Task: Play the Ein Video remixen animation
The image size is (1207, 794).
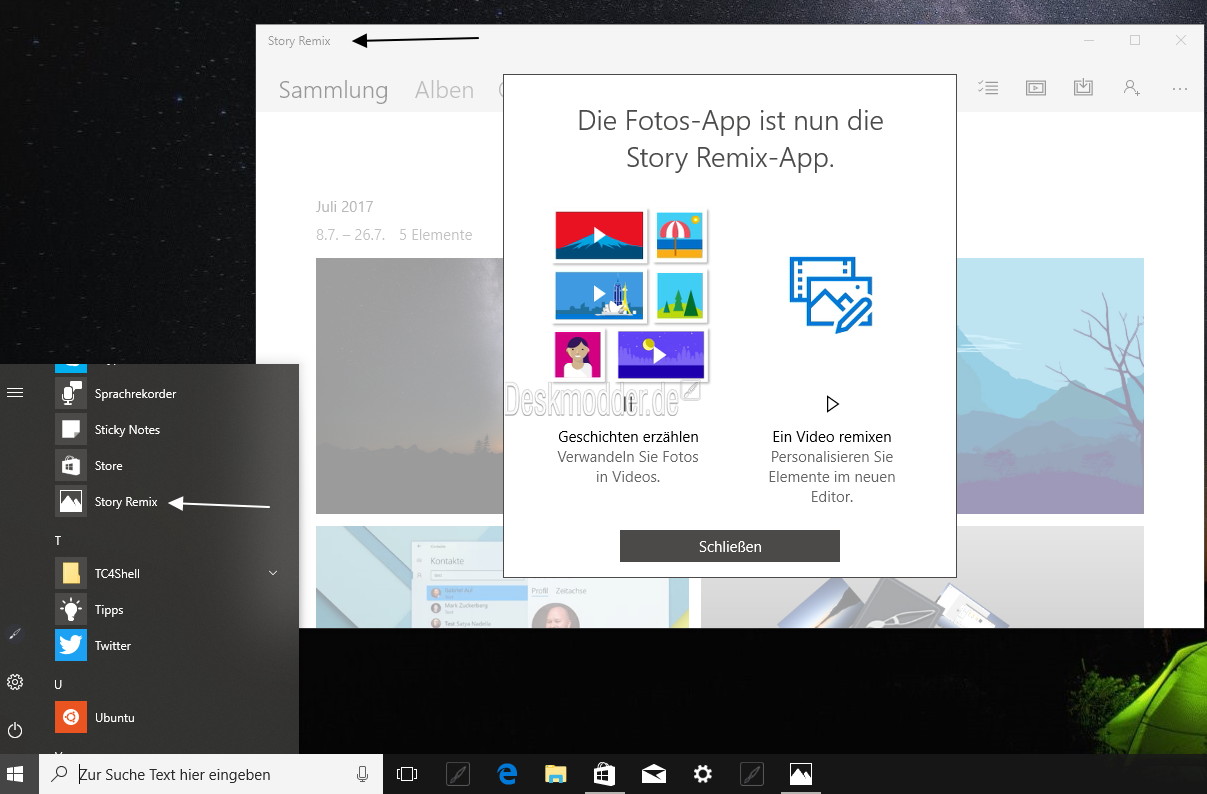Action: [832, 404]
